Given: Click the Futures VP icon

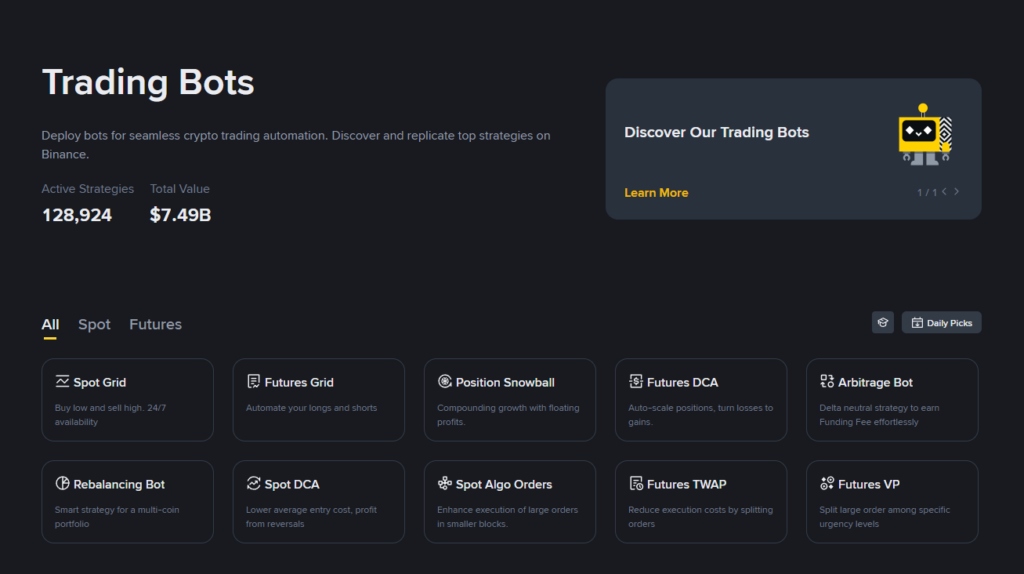Looking at the screenshot, I should [827, 483].
